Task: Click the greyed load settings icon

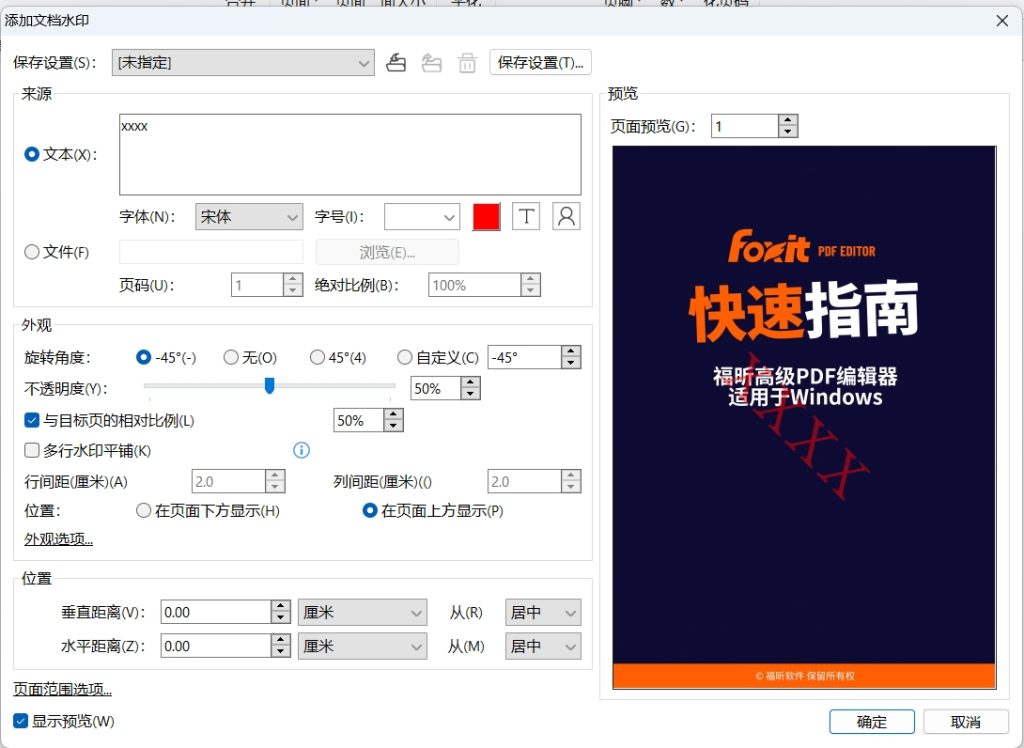Action: 431,63
